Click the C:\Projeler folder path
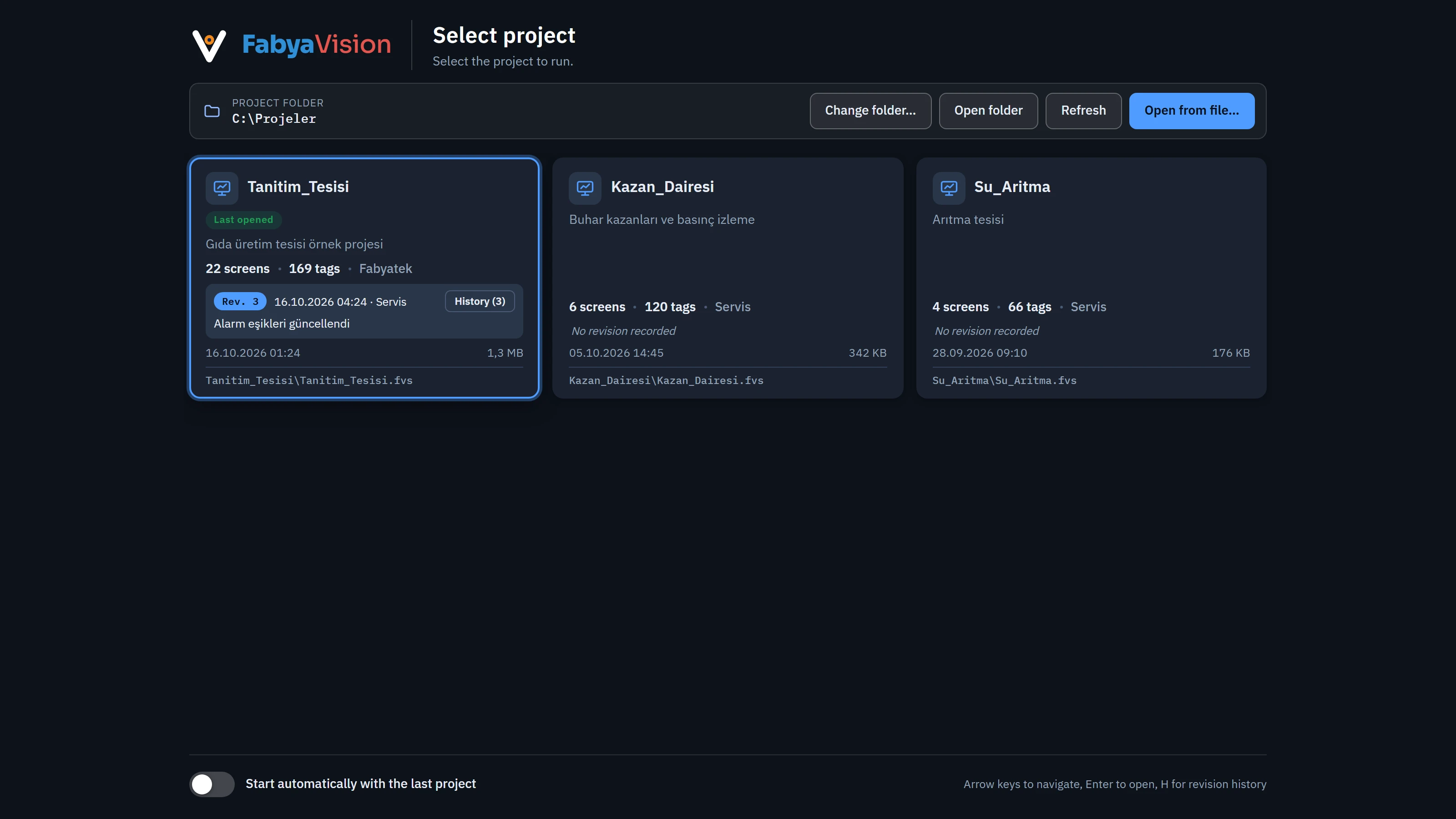 pos(274,119)
